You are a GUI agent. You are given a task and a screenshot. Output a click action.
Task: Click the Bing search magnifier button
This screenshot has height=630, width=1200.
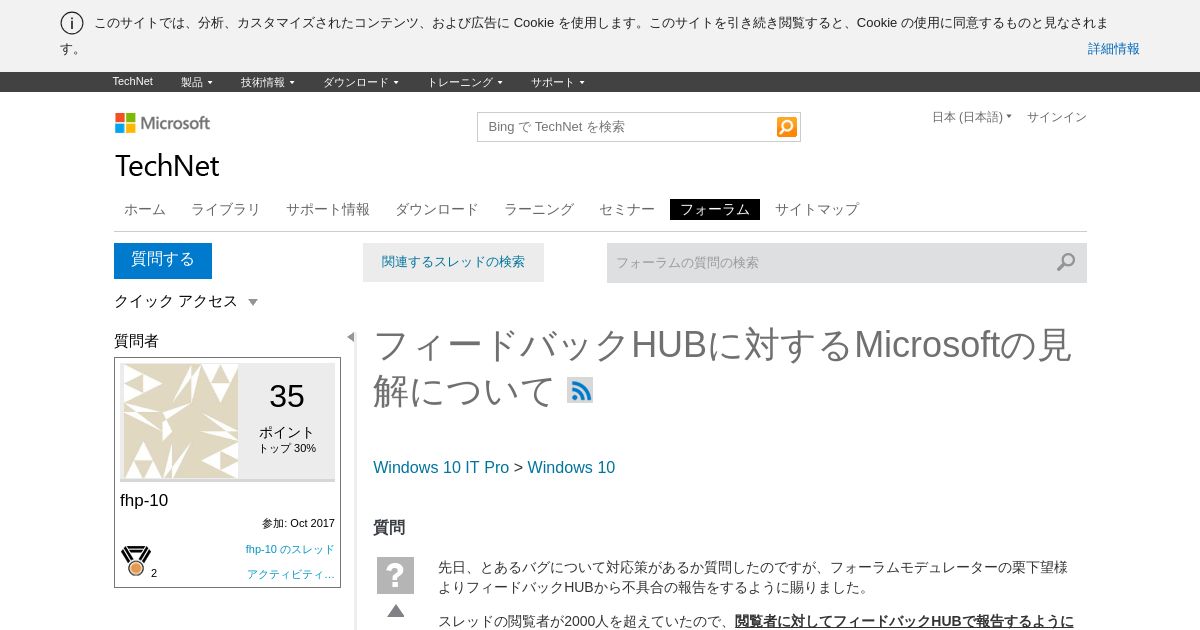787,127
